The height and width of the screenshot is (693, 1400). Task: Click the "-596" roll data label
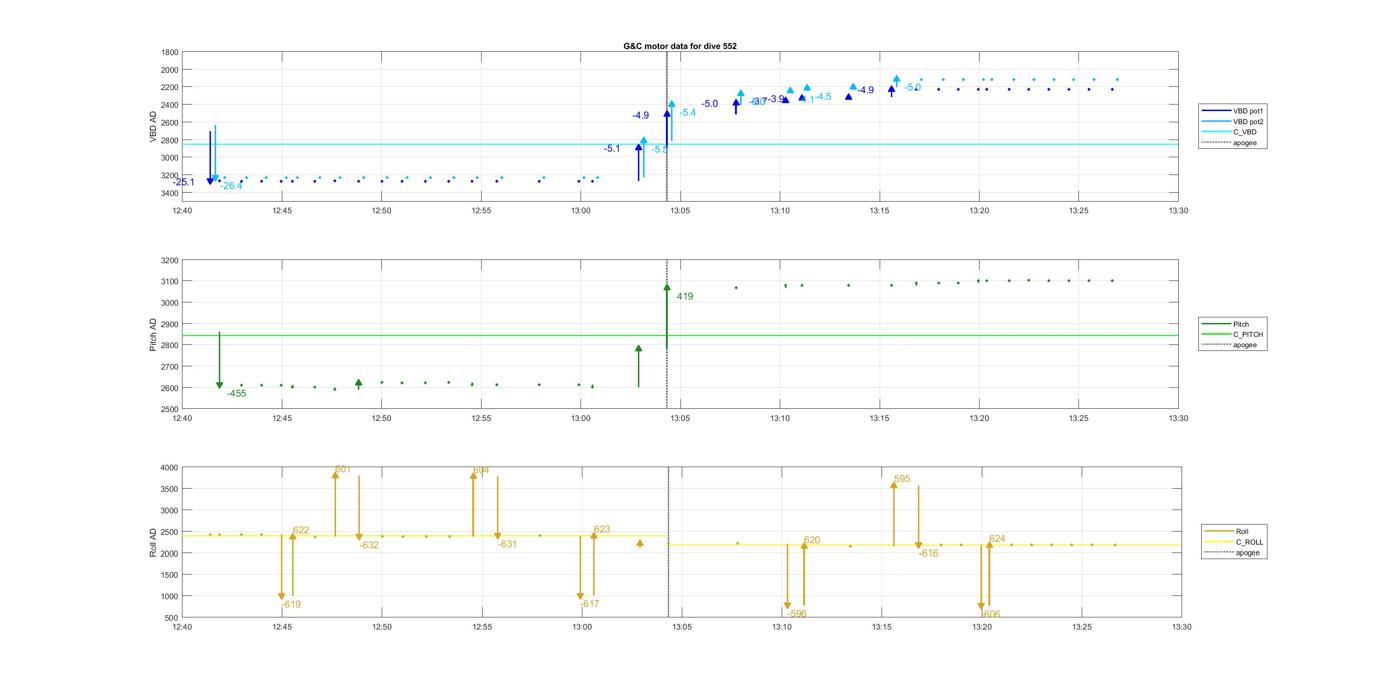coord(796,614)
